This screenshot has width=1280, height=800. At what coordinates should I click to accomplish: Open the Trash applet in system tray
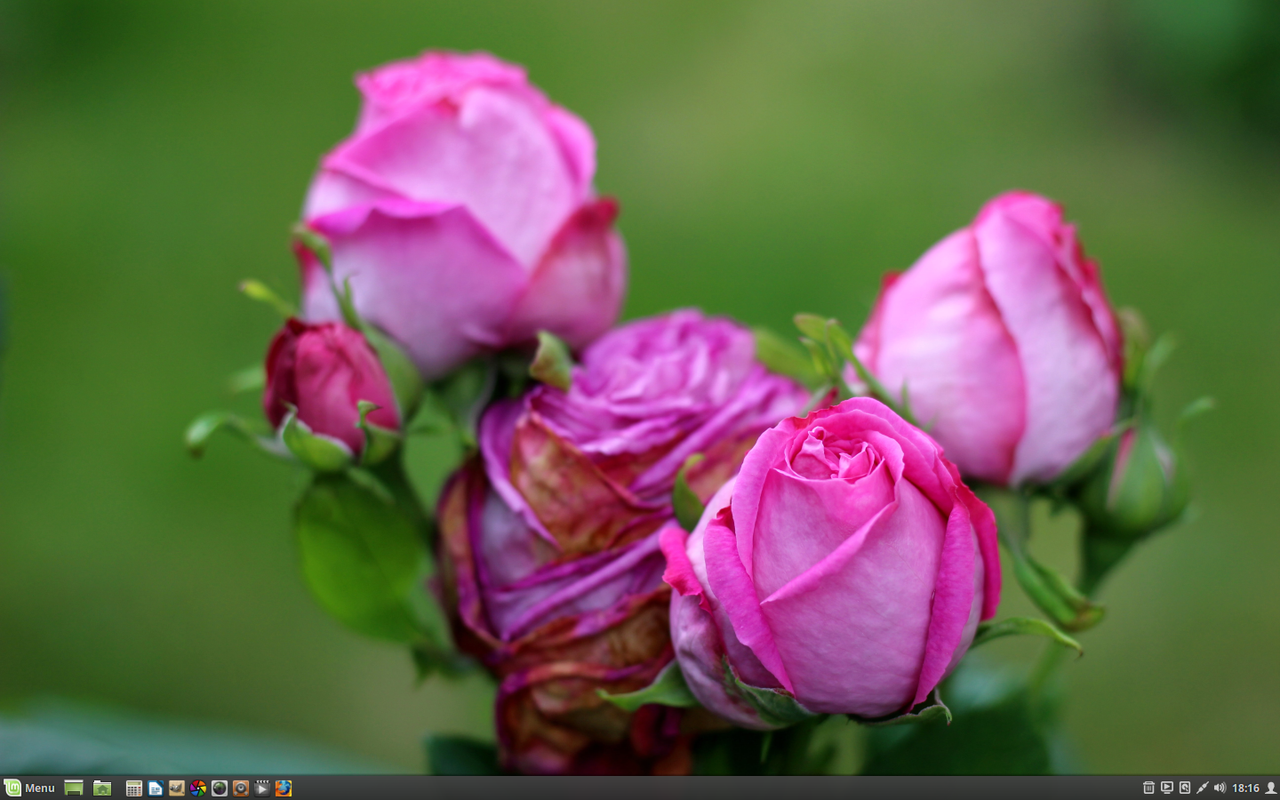[1149, 788]
